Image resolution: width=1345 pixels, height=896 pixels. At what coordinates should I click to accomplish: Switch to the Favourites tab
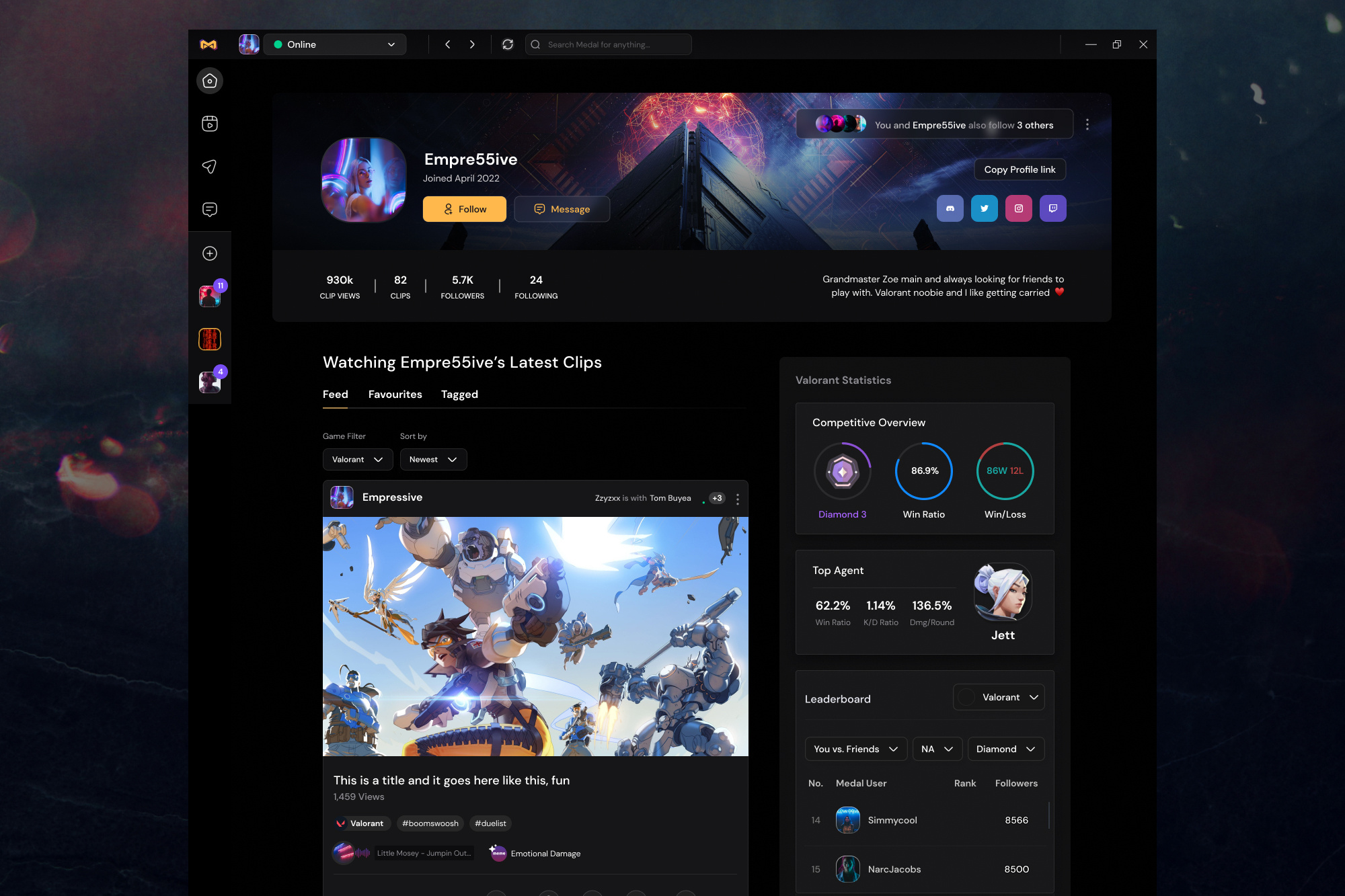click(395, 395)
